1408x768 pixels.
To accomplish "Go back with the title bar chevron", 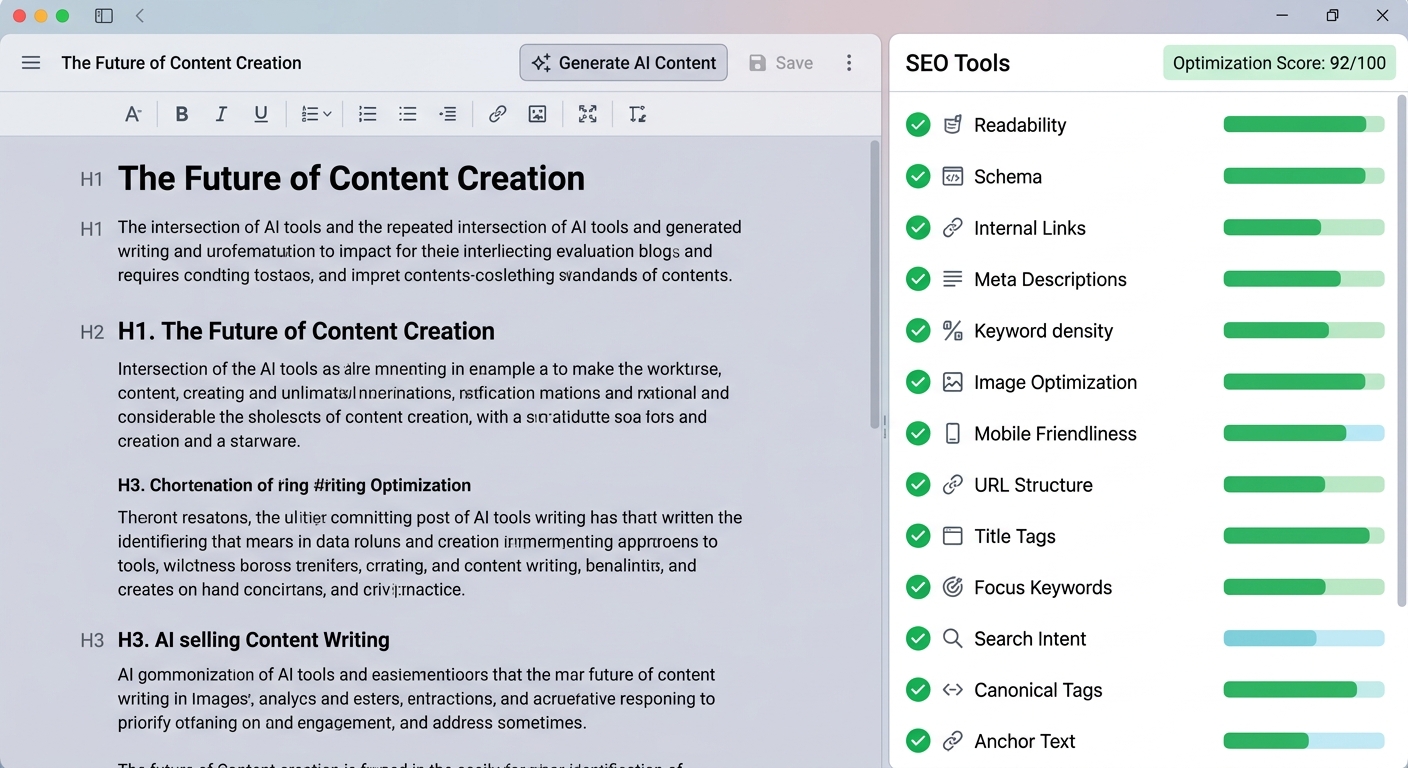I will (140, 16).
